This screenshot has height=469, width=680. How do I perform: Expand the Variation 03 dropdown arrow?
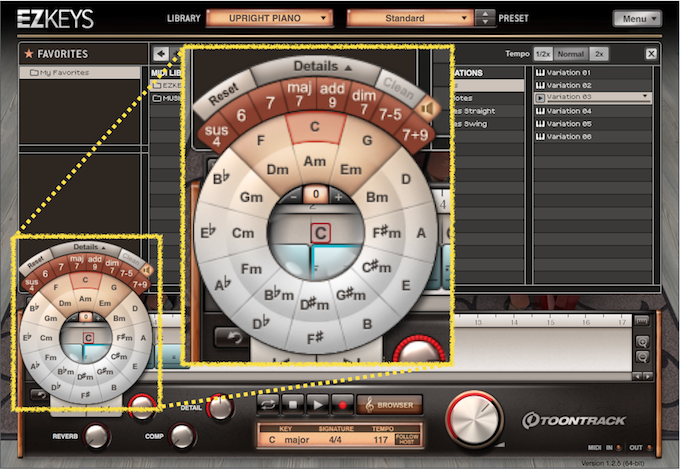(644, 96)
